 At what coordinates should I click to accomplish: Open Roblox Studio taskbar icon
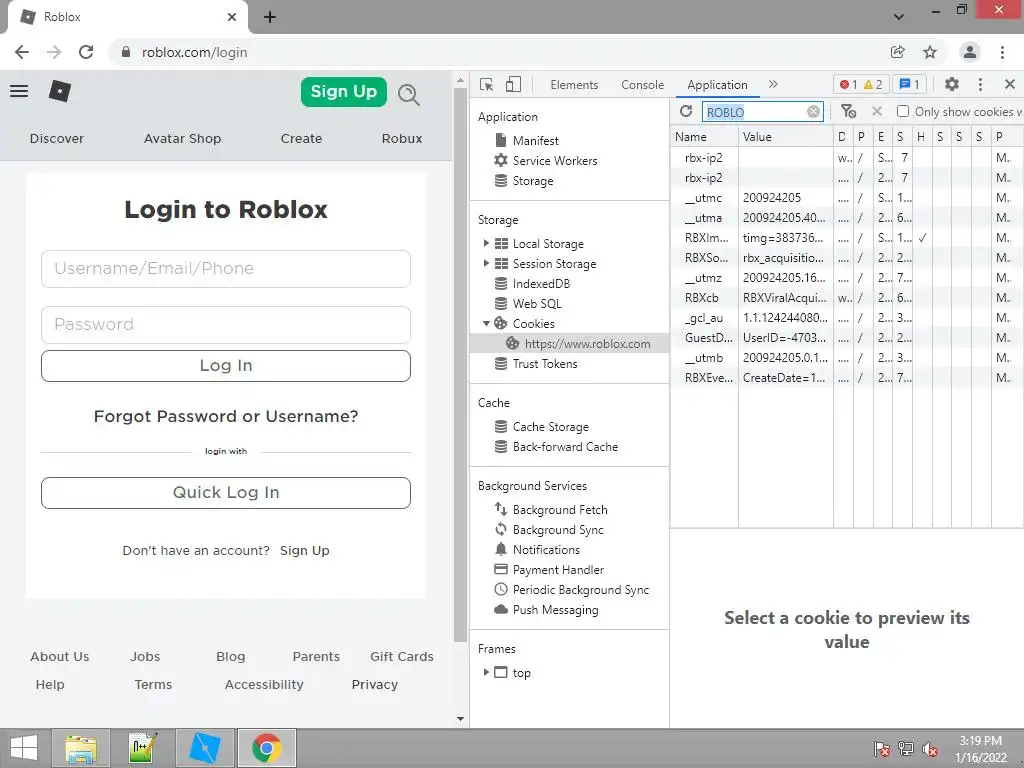pos(204,748)
